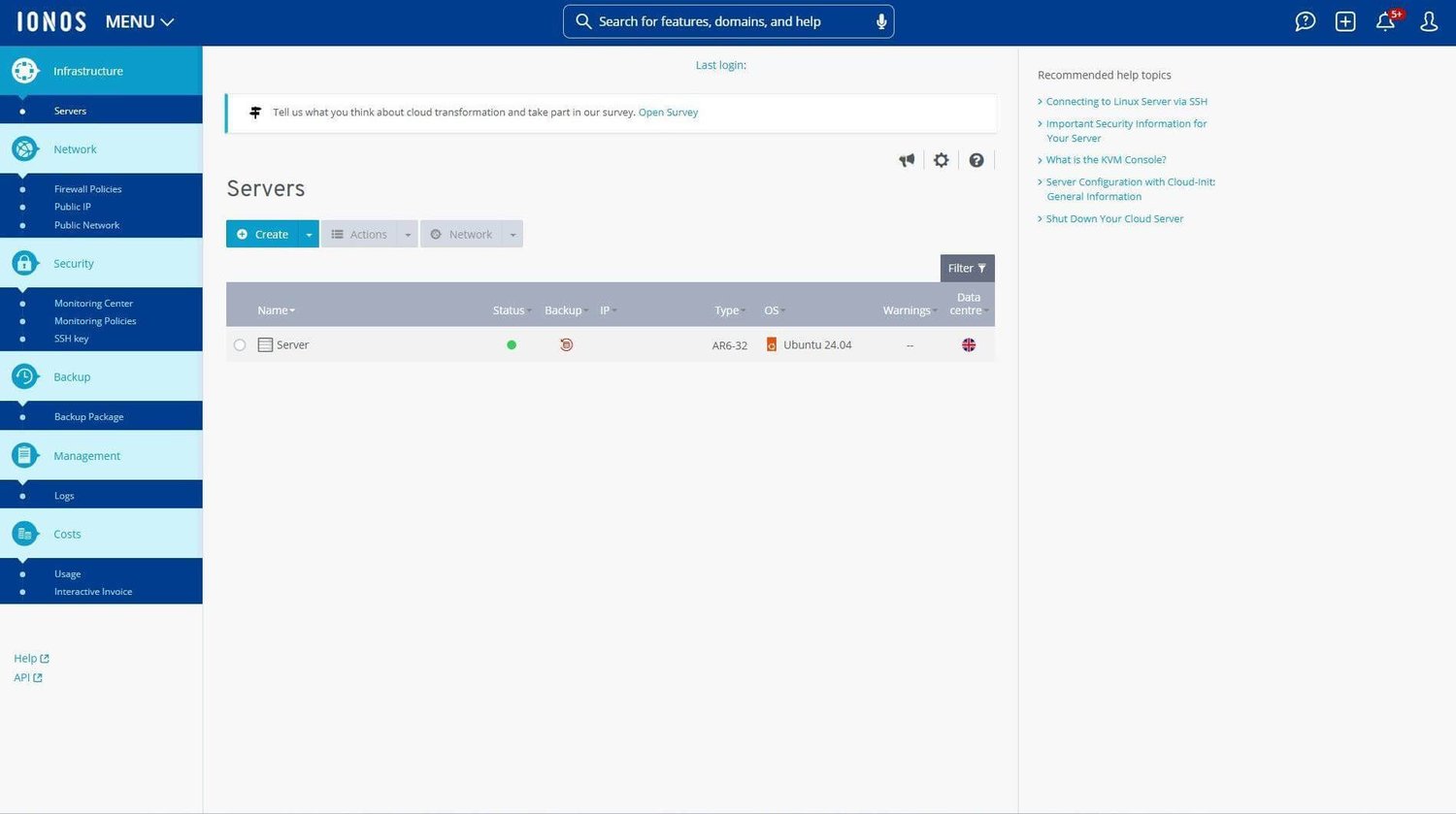Click the megaphone announcements icon
Viewport: 1456px width, 814px height.
(907, 160)
